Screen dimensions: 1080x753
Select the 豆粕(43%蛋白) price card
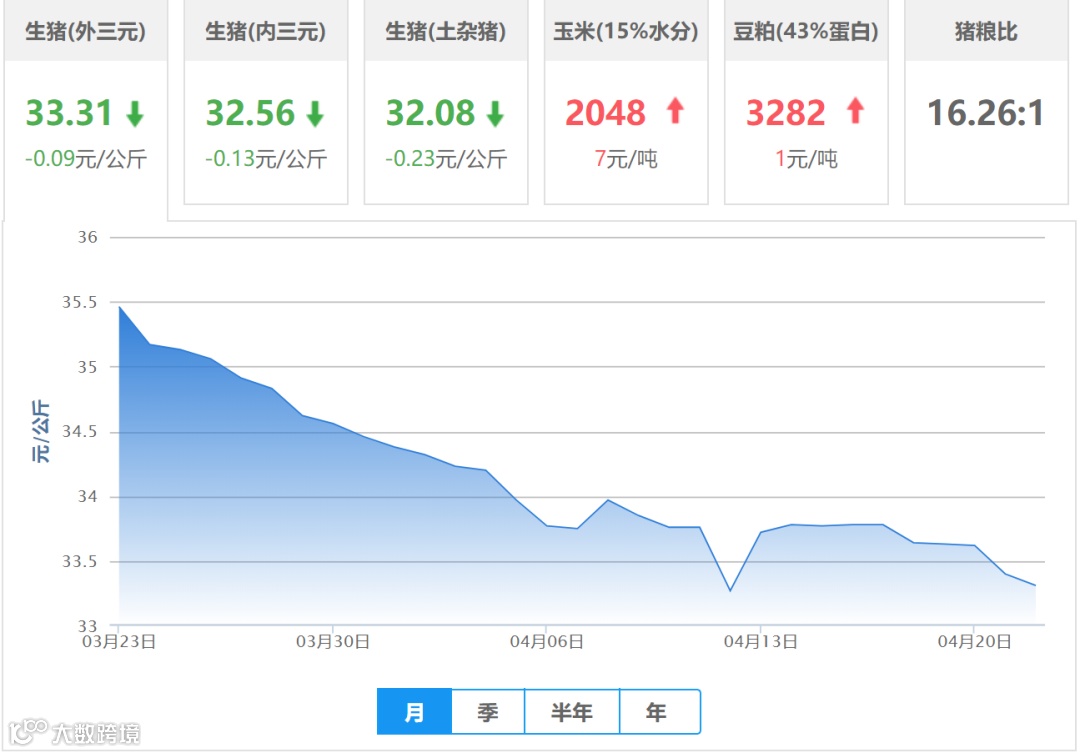(806, 102)
